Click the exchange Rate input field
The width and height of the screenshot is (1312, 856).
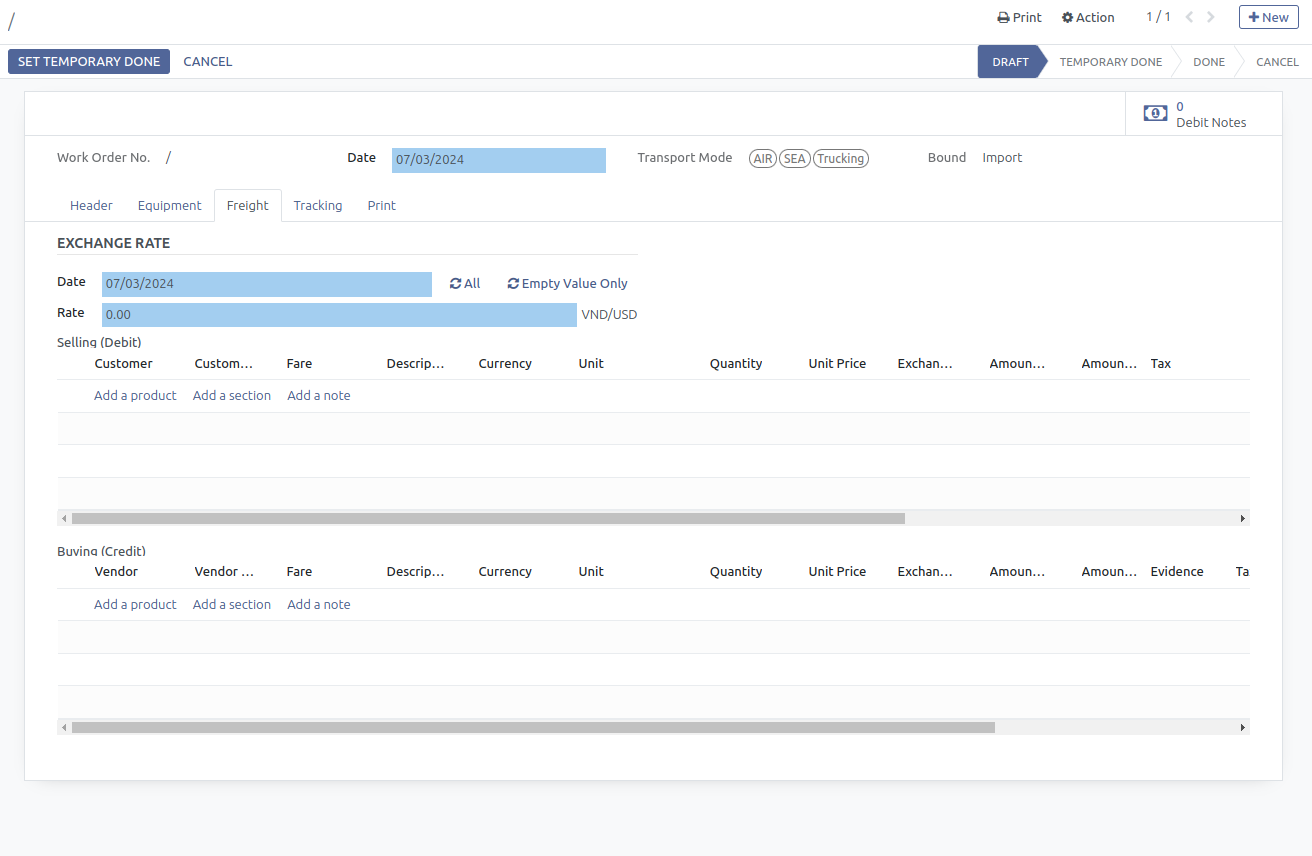coord(339,315)
